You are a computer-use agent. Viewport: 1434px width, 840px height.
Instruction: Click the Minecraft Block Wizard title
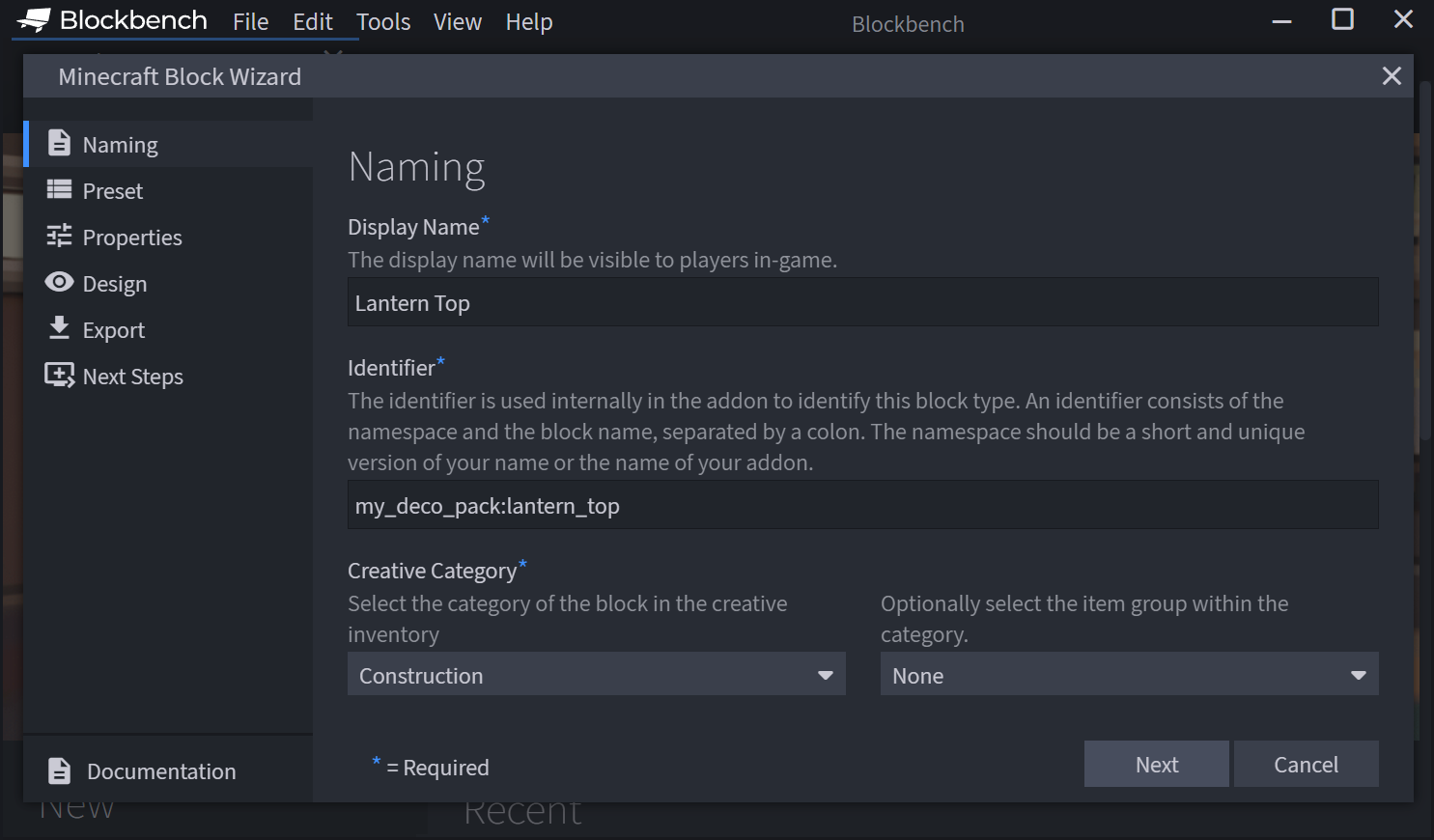[x=180, y=76]
